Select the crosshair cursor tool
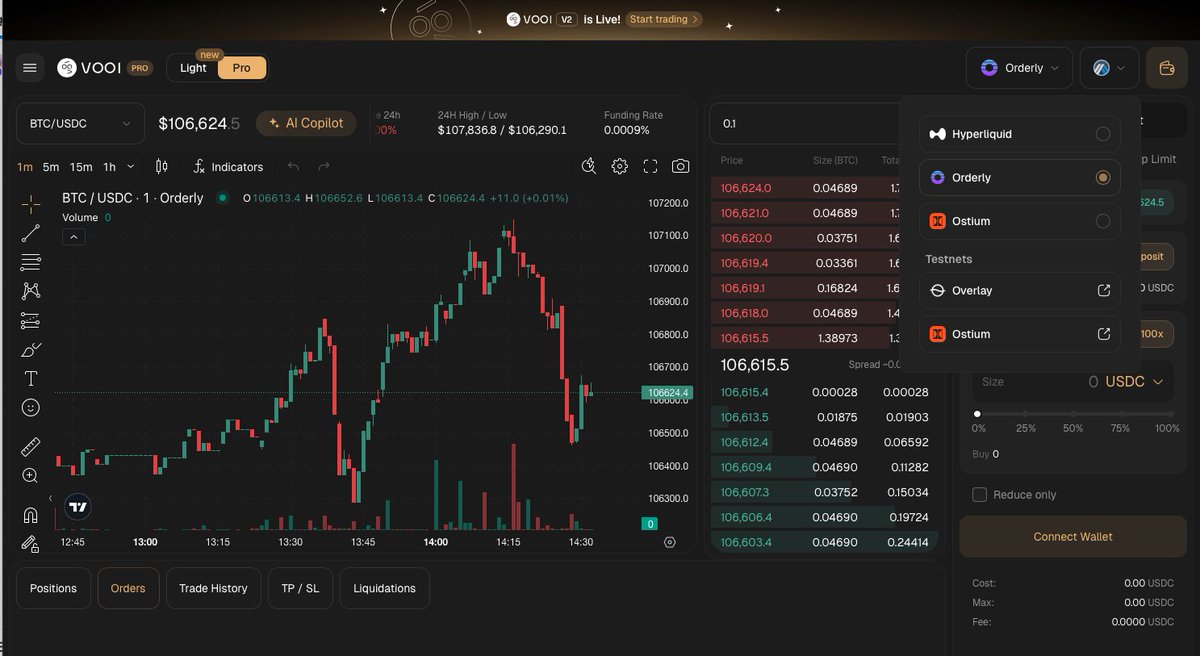 [x=31, y=204]
